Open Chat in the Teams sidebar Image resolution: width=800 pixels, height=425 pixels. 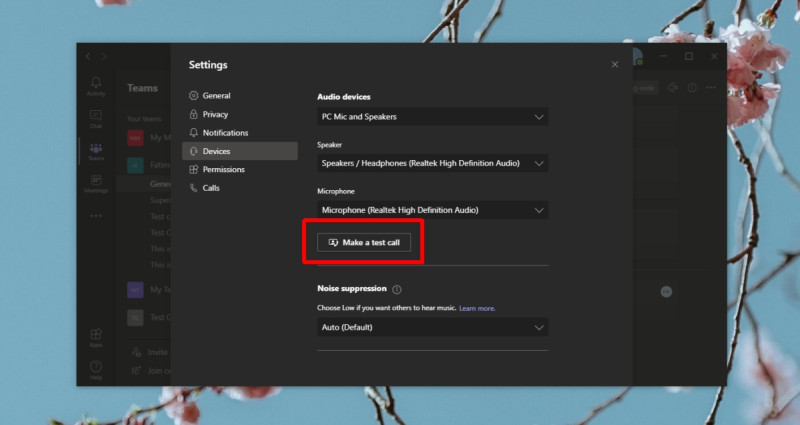[x=96, y=119]
